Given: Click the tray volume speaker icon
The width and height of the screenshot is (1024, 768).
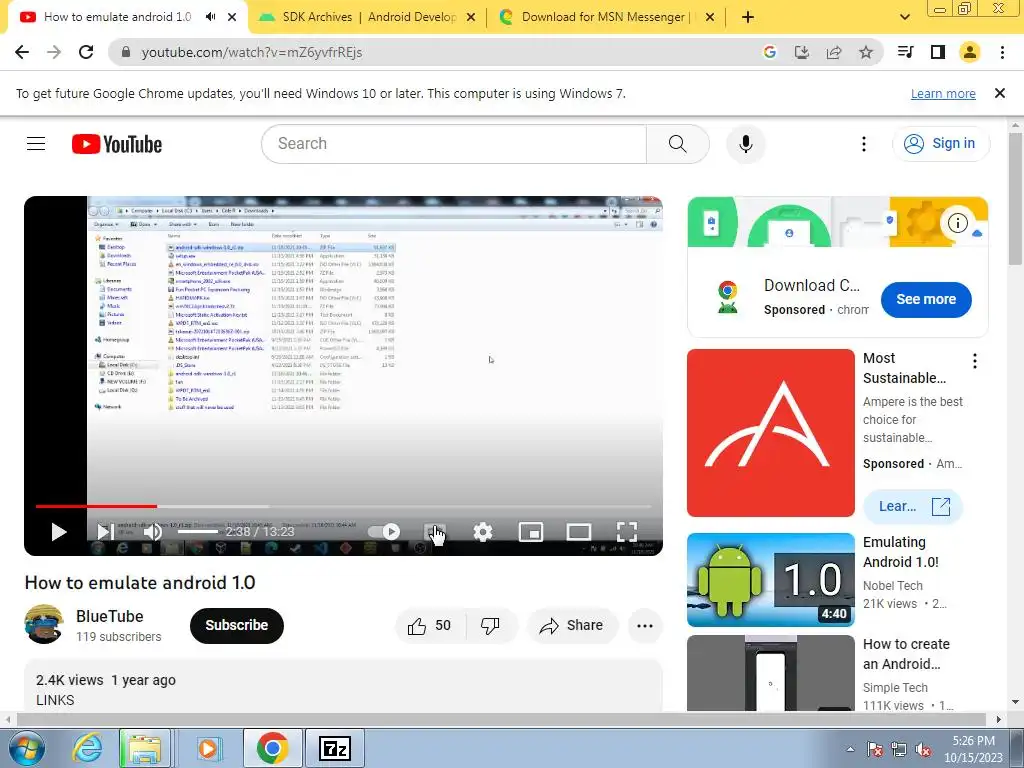Looking at the screenshot, I should point(923,749).
